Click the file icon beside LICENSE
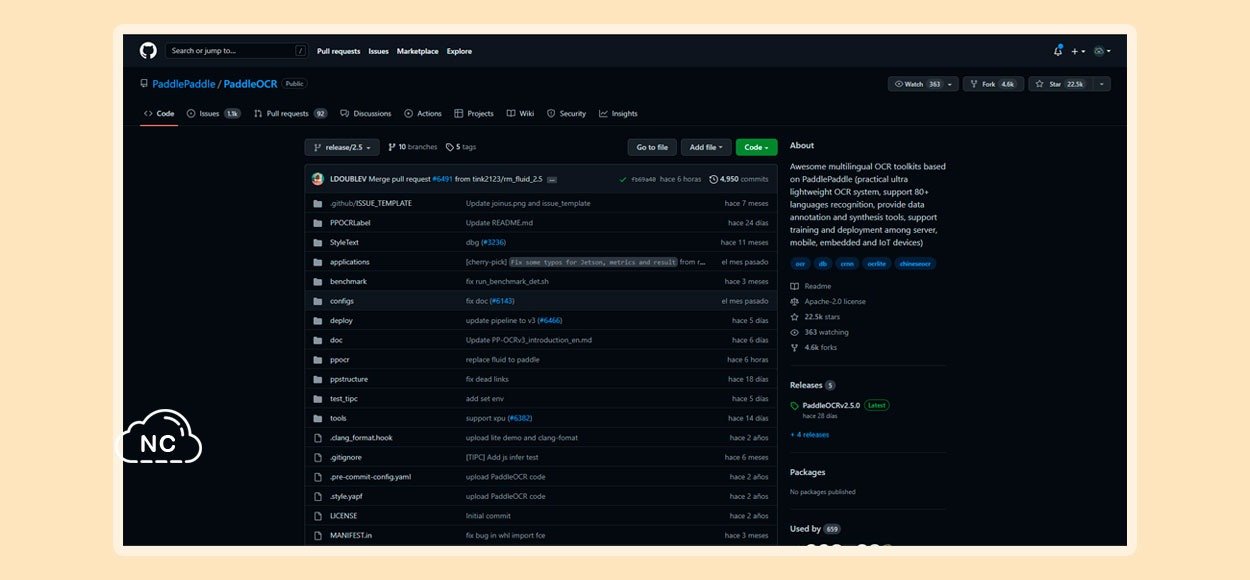 [317, 516]
